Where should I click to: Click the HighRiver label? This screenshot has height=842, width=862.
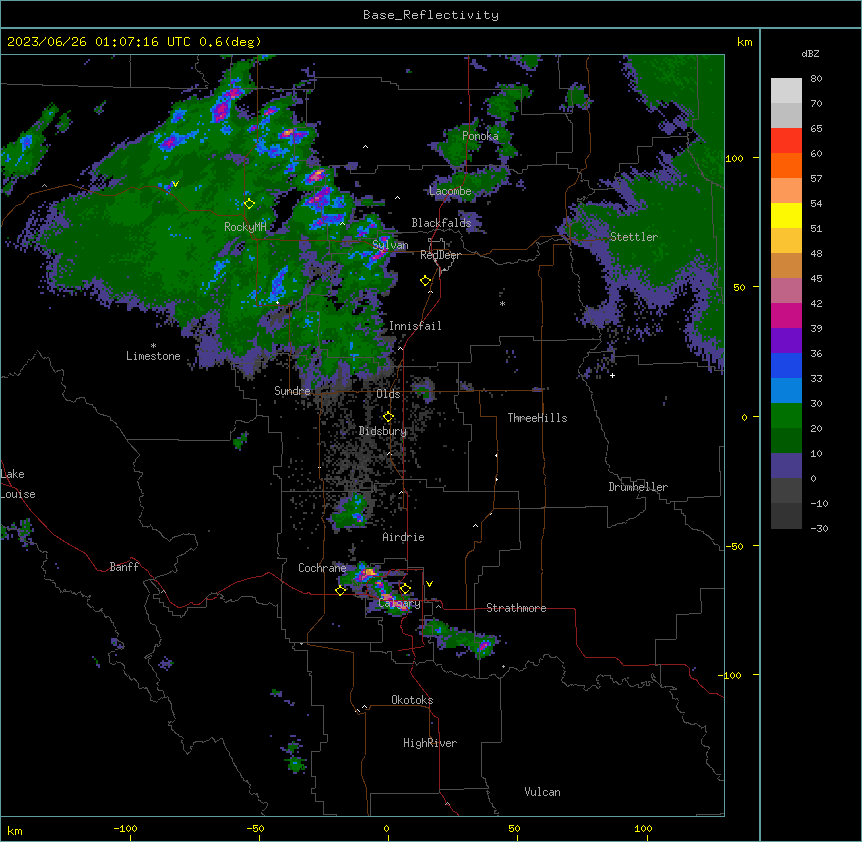pyautogui.click(x=430, y=743)
